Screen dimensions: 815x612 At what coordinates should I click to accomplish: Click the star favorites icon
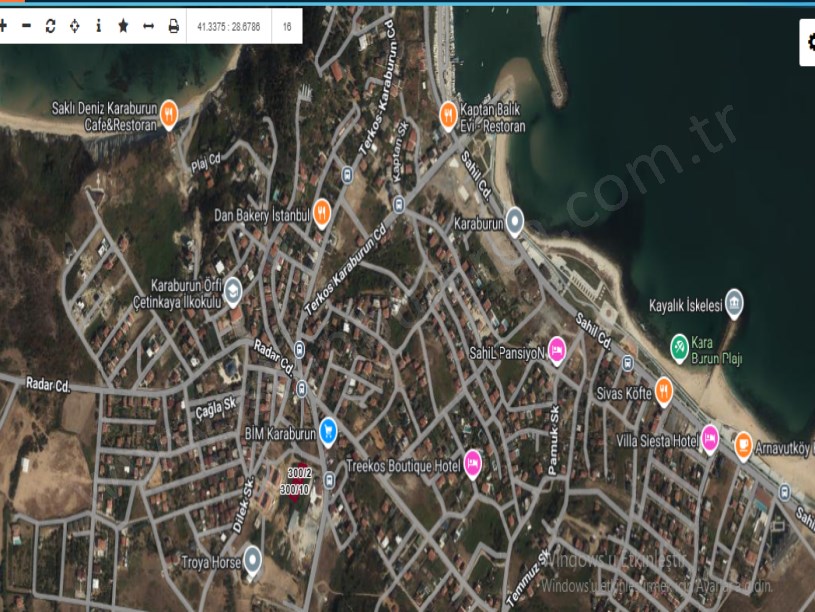[x=123, y=25]
